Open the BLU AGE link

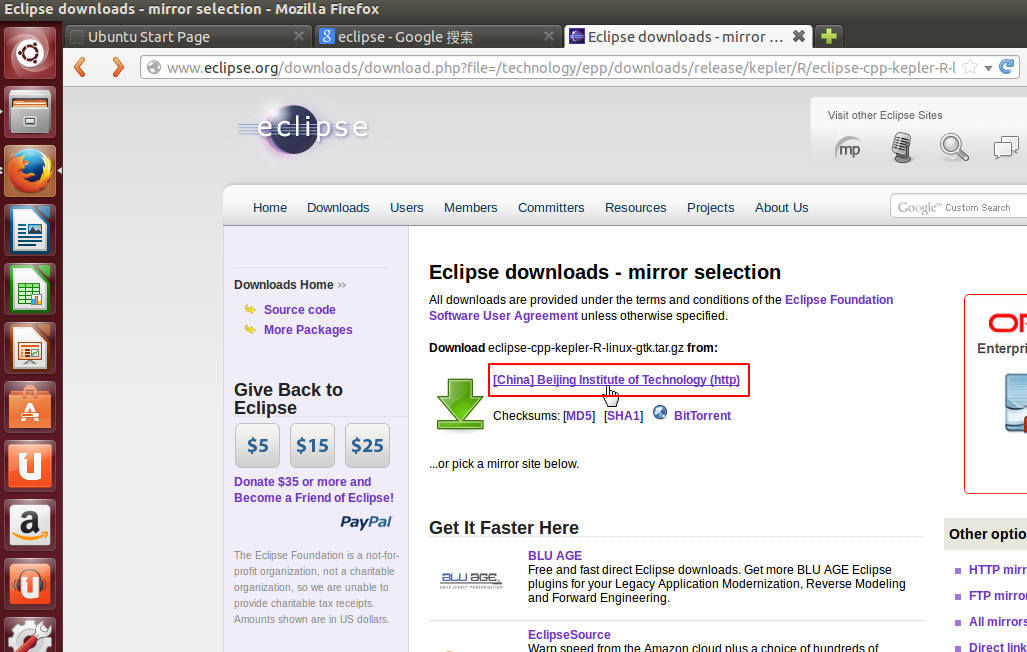[x=555, y=555]
